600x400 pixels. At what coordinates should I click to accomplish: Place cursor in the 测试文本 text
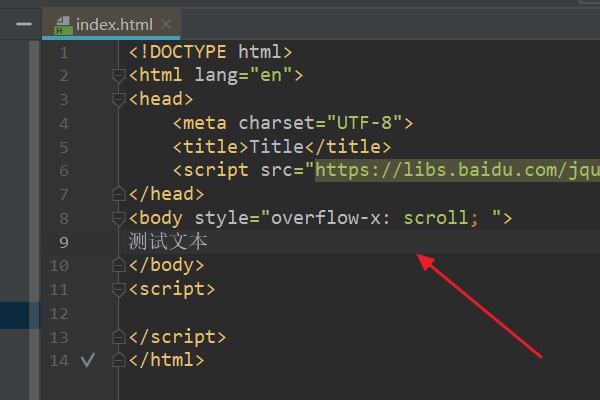168,242
